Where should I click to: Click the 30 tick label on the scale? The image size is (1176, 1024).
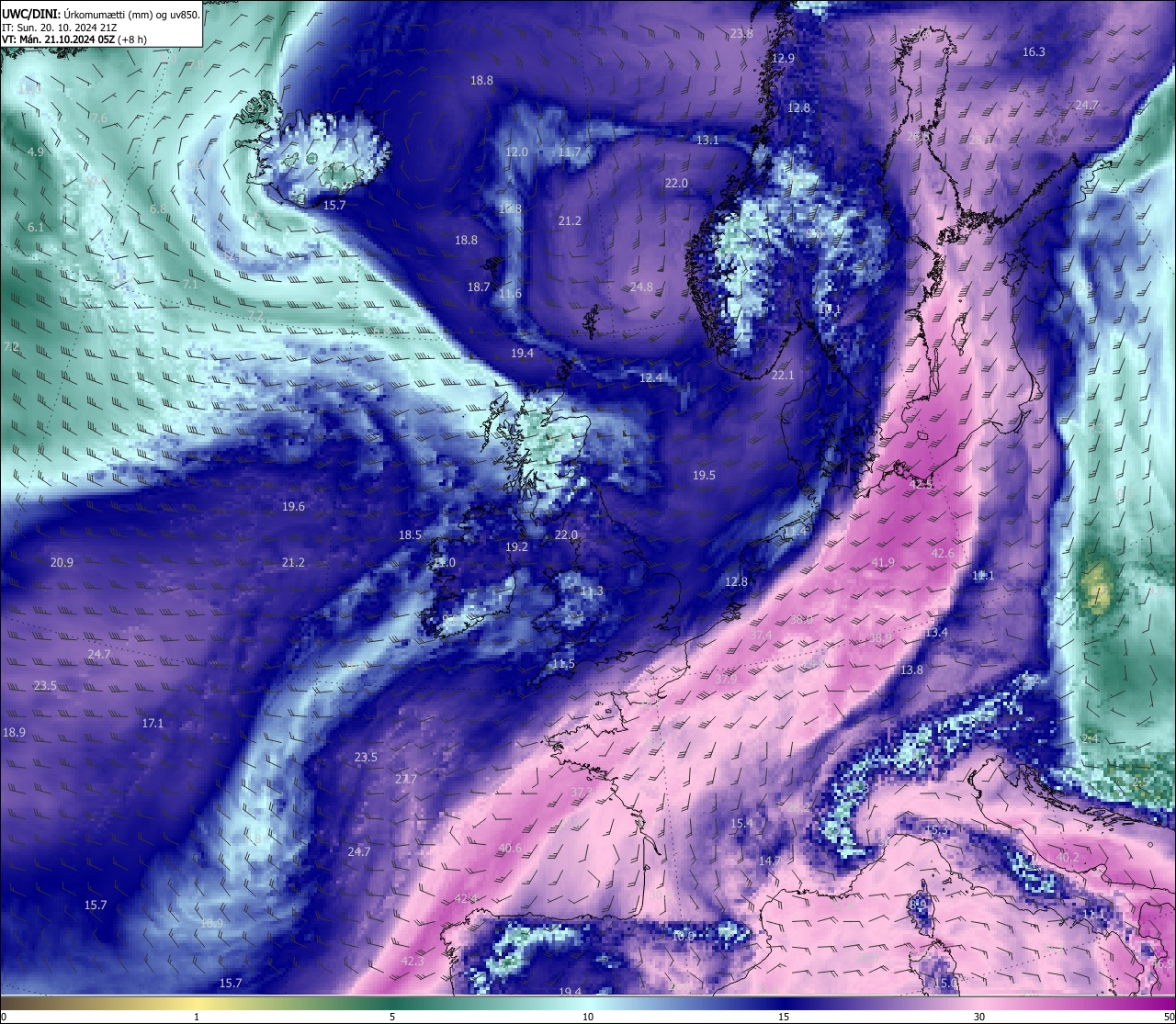[x=979, y=1017]
